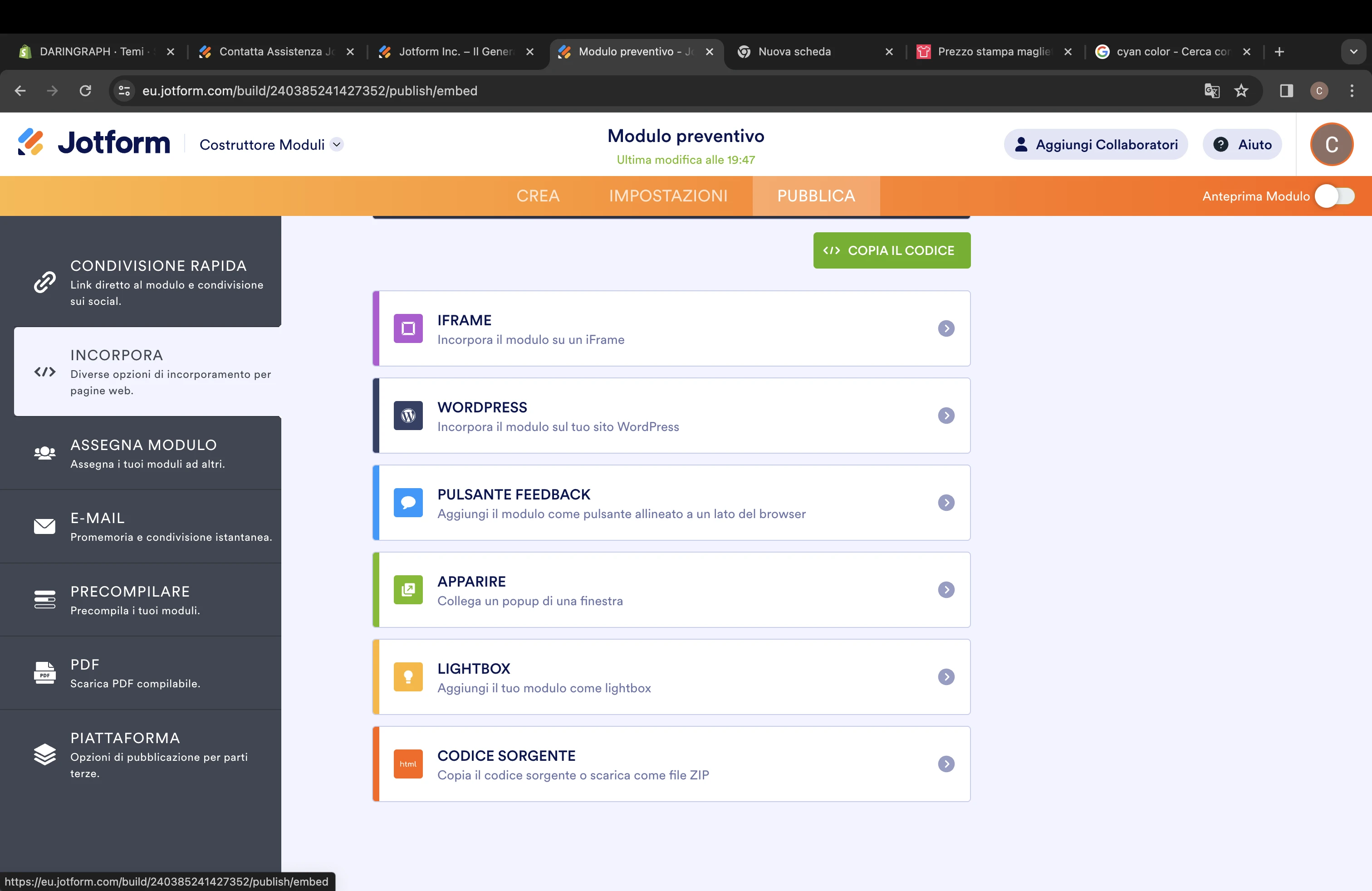Viewport: 1372px width, 891px height.
Task: Switch to the Crea tab
Action: (538, 196)
